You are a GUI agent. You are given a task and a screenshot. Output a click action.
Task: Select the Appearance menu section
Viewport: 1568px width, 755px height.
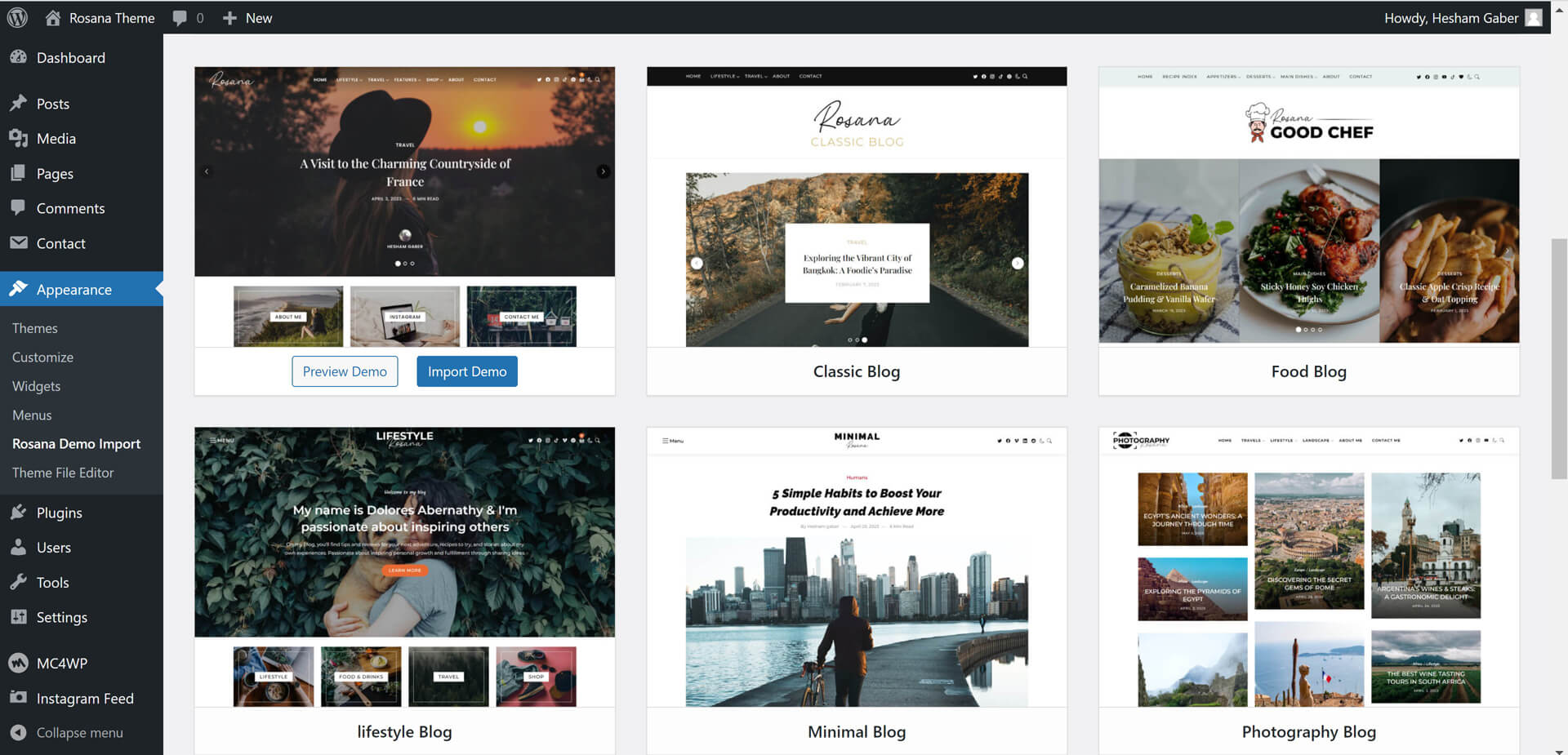point(73,290)
